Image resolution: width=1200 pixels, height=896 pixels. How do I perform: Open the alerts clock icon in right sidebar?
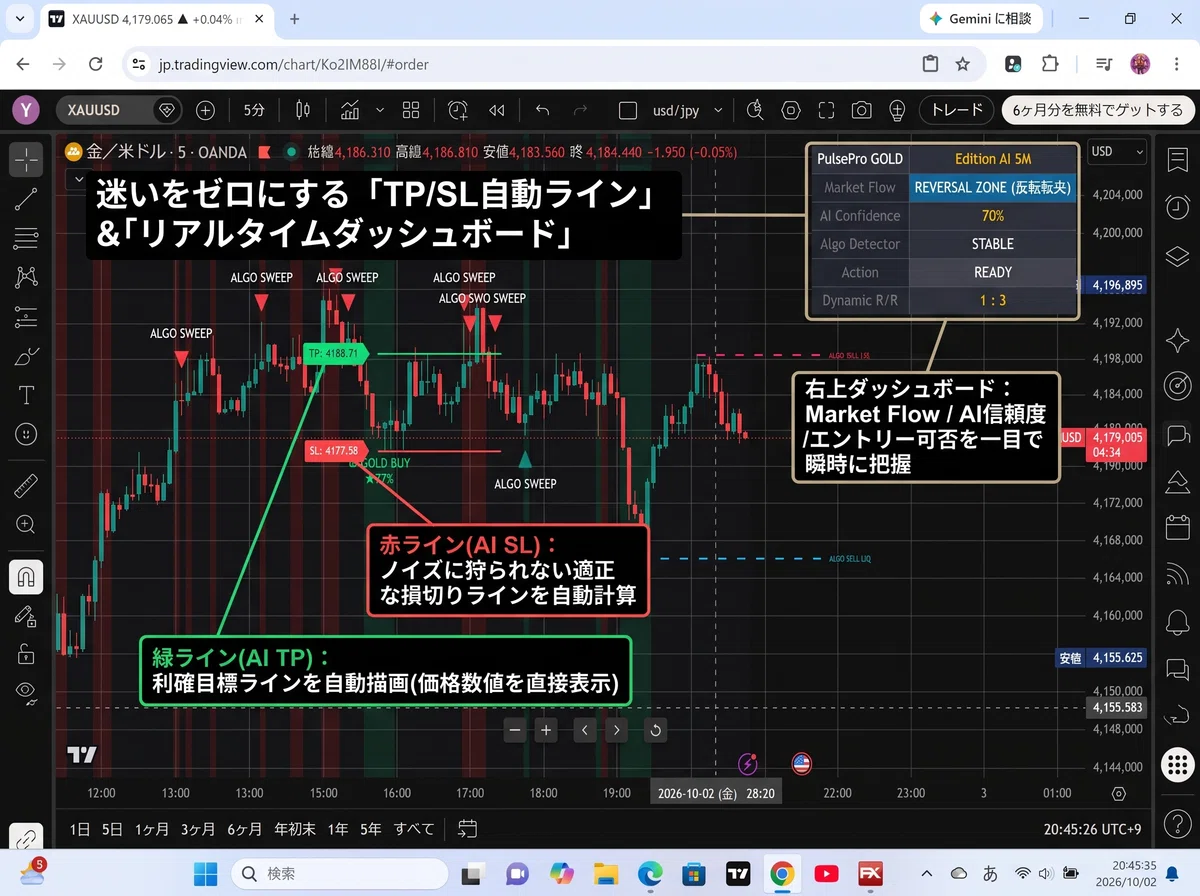tap(1177, 207)
